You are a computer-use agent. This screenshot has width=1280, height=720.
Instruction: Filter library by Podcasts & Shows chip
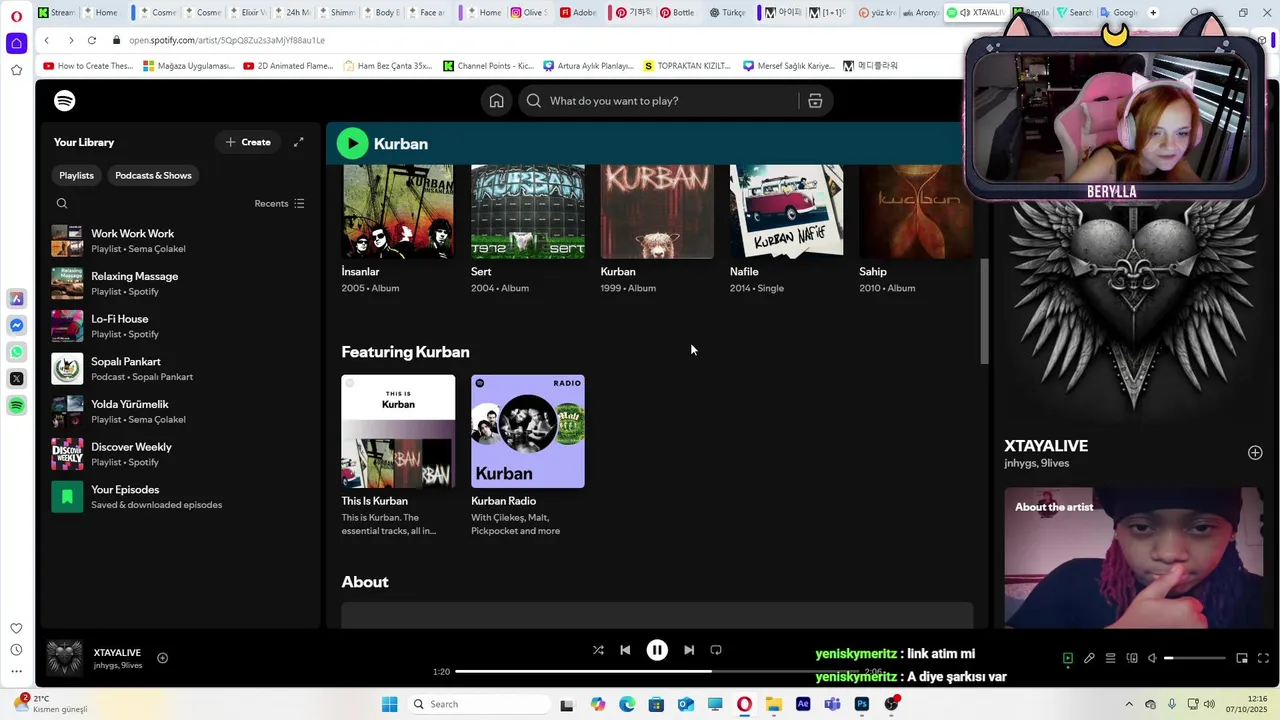coord(153,175)
